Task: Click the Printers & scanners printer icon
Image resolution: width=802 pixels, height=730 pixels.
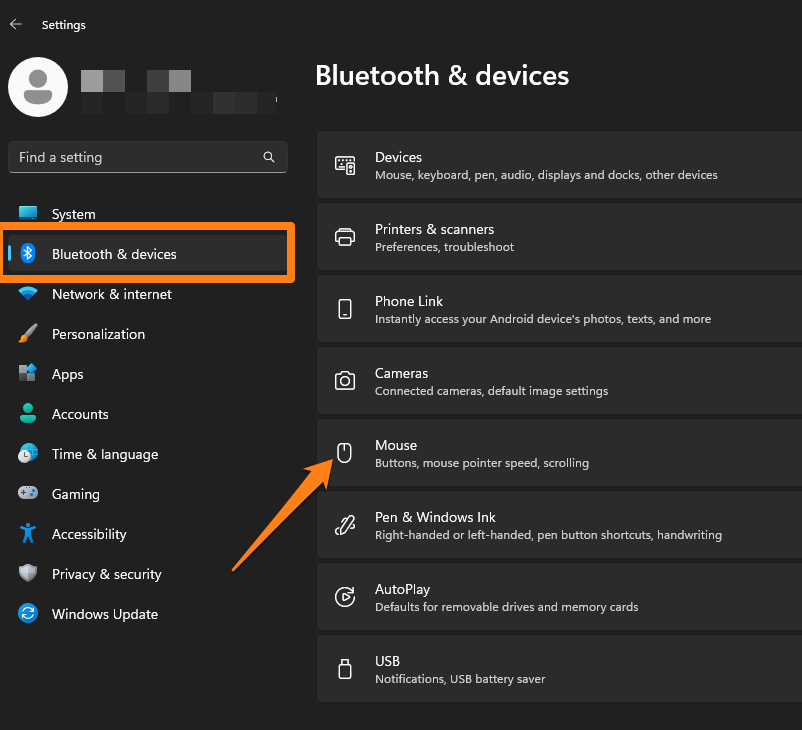Action: click(x=345, y=237)
